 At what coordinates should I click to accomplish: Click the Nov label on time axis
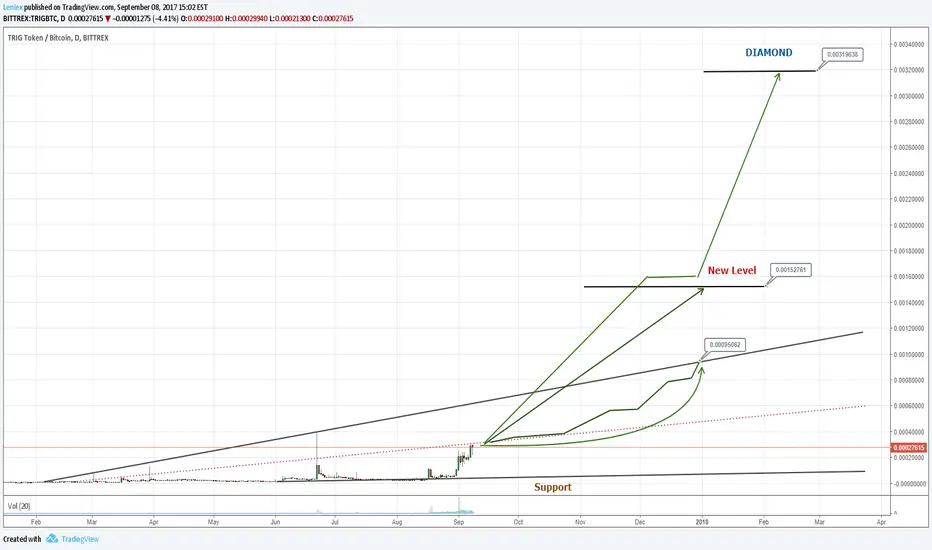(580, 522)
